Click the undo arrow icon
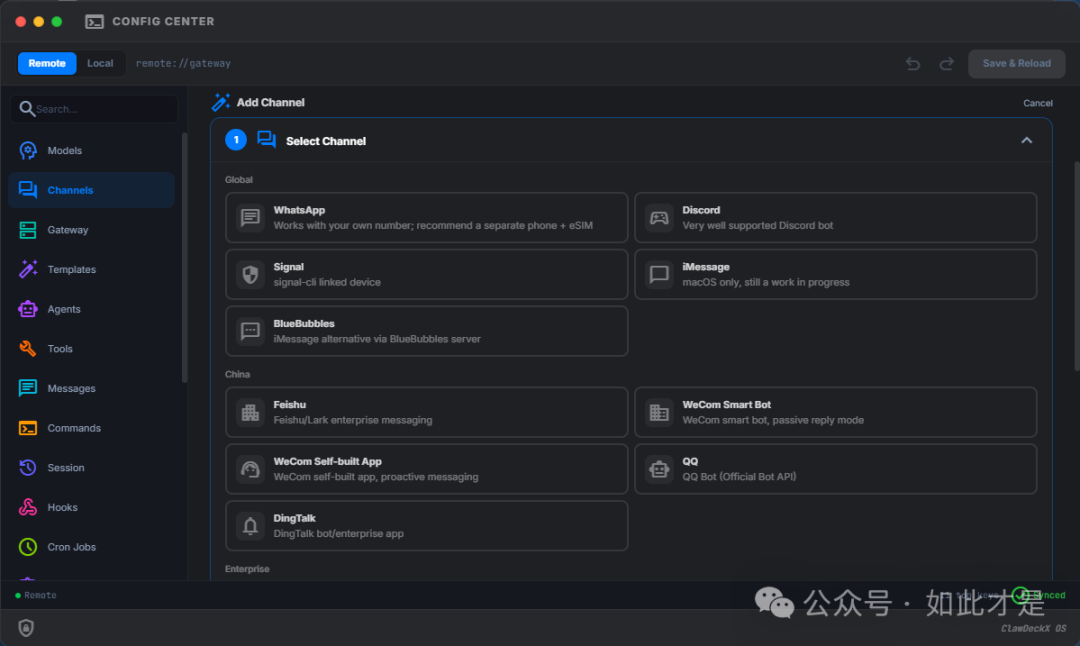The height and width of the screenshot is (646, 1080). point(913,64)
